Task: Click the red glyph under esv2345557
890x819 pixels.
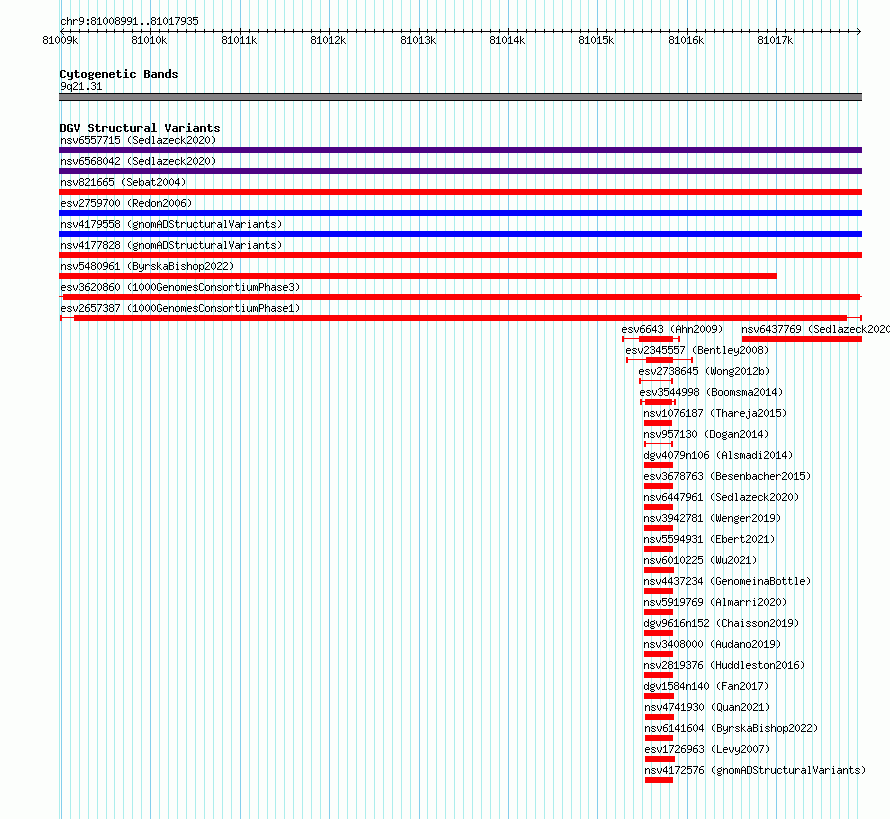Action: 660,360
